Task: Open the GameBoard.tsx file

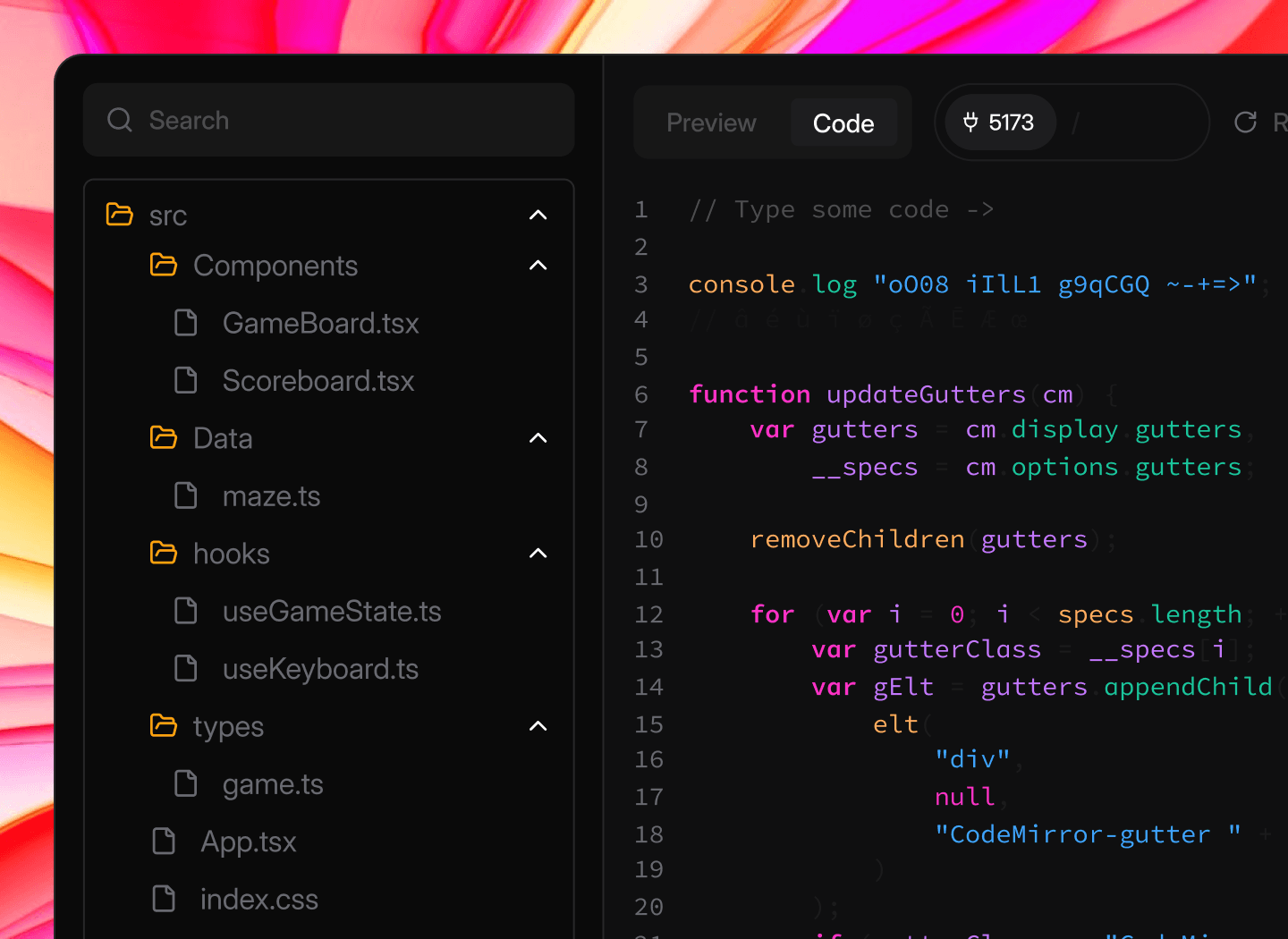Action: click(x=320, y=323)
